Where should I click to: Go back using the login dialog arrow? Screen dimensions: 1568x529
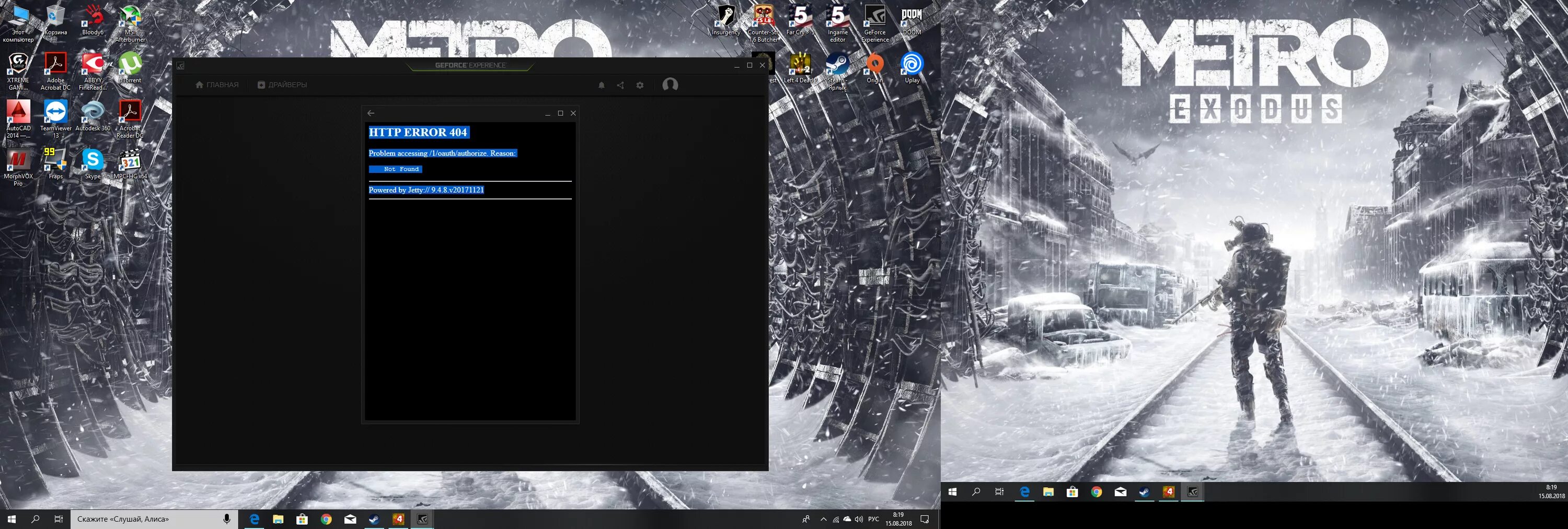click(x=371, y=113)
